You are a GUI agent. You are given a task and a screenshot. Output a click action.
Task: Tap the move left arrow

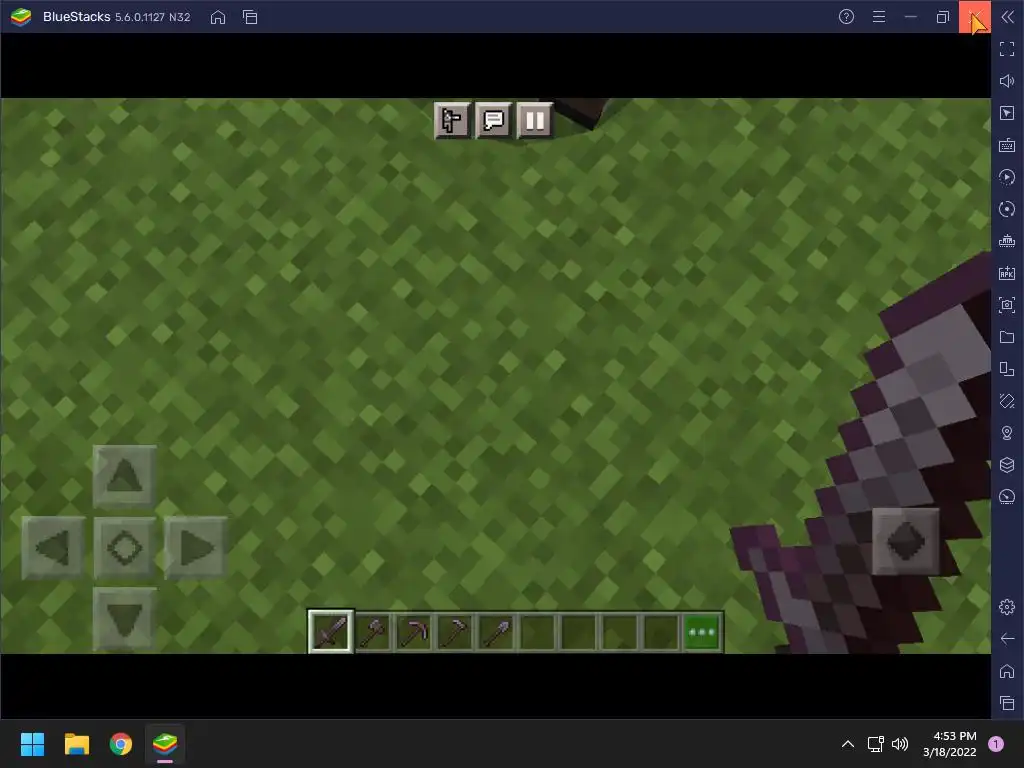53,547
